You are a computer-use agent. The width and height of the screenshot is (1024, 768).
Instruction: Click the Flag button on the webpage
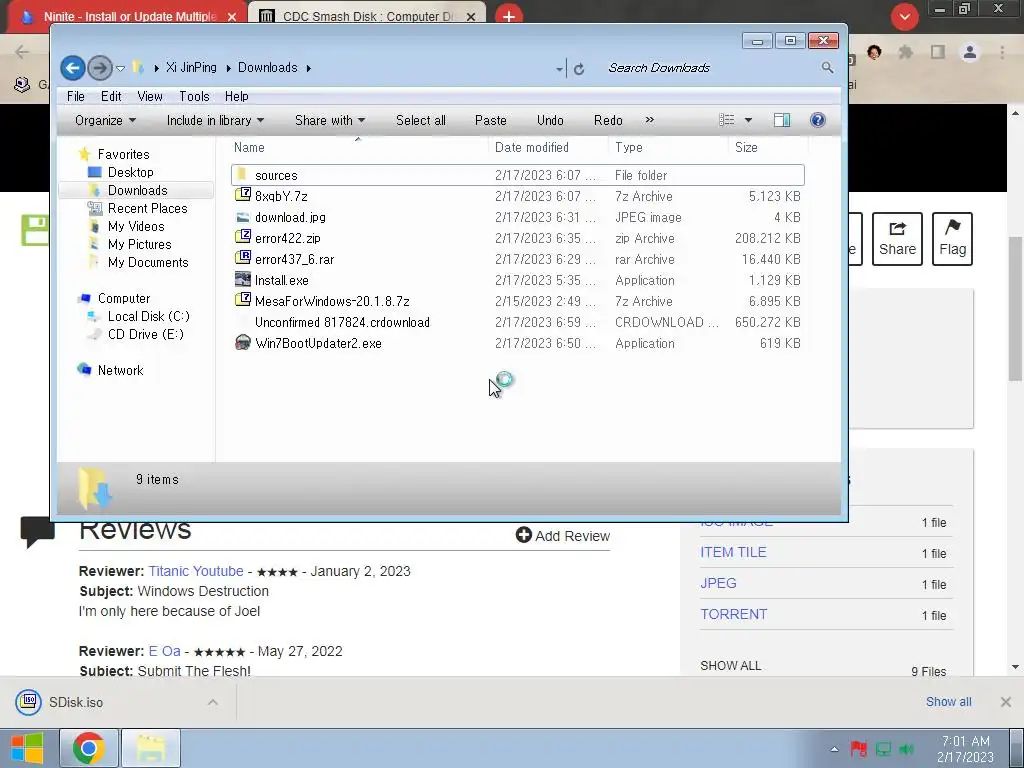952,239
